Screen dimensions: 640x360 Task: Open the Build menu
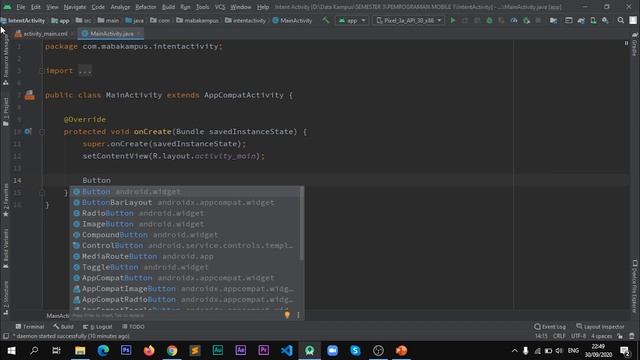[168, 7]
